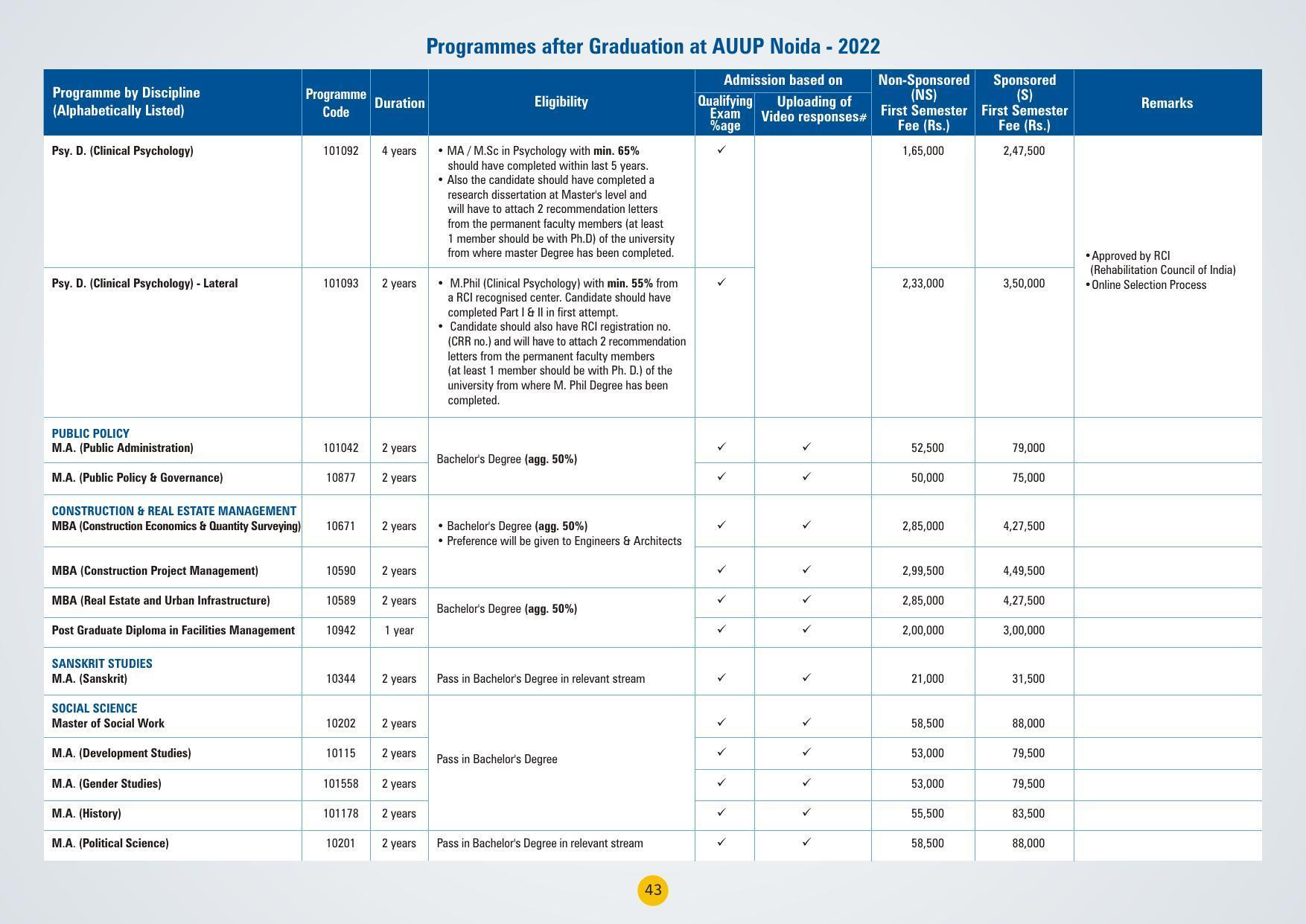Select the "Programme by Discipline" column header

coord(126,101)
